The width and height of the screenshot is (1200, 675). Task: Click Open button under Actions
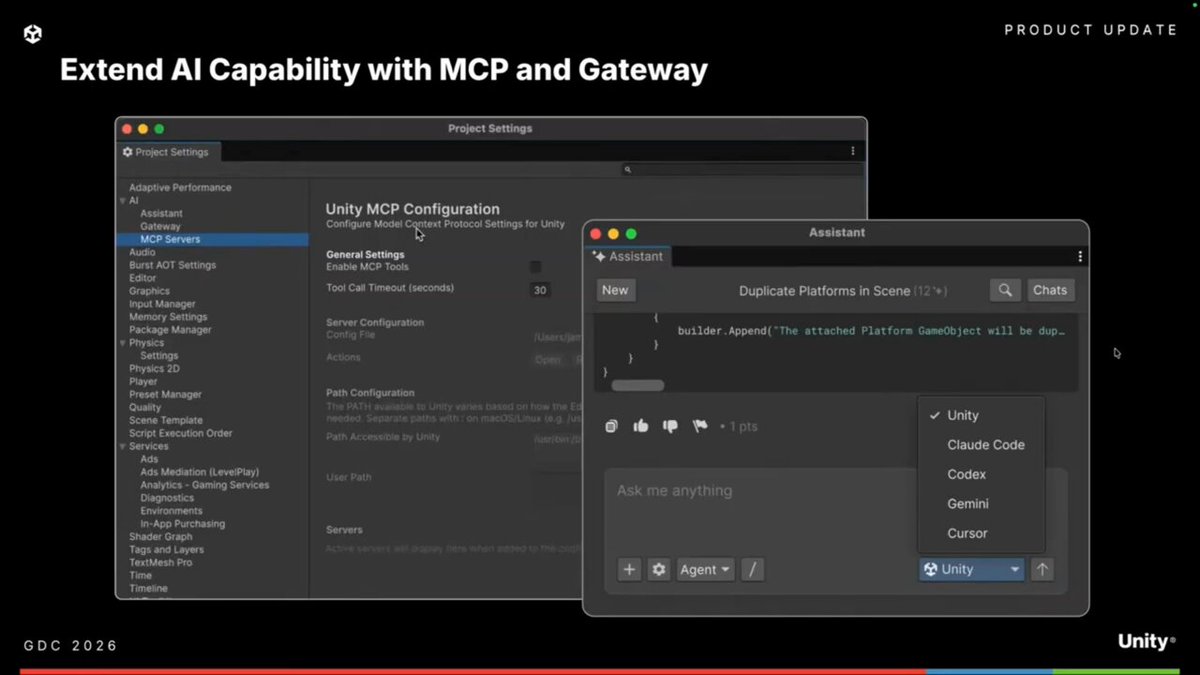click(x=548, y=359)
